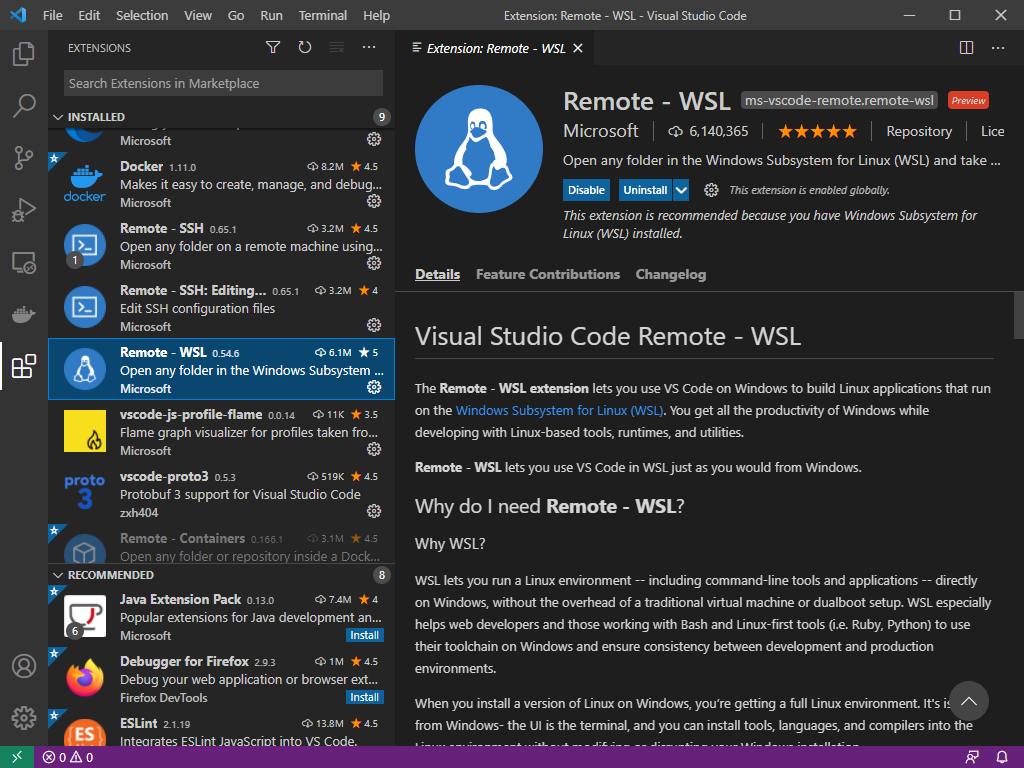Click the filter extensions funnel icon
The image size is (1024, 768).
(x=273, y=47)
